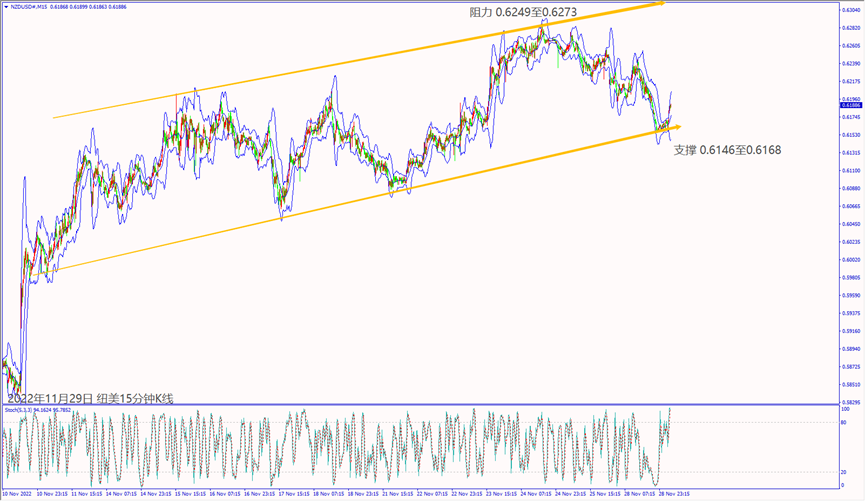Image resolution: width=865 pixels, height=501 pixels.
Task: Click the 10 Nov 2022 time axis label
Action: click(18, 493)
